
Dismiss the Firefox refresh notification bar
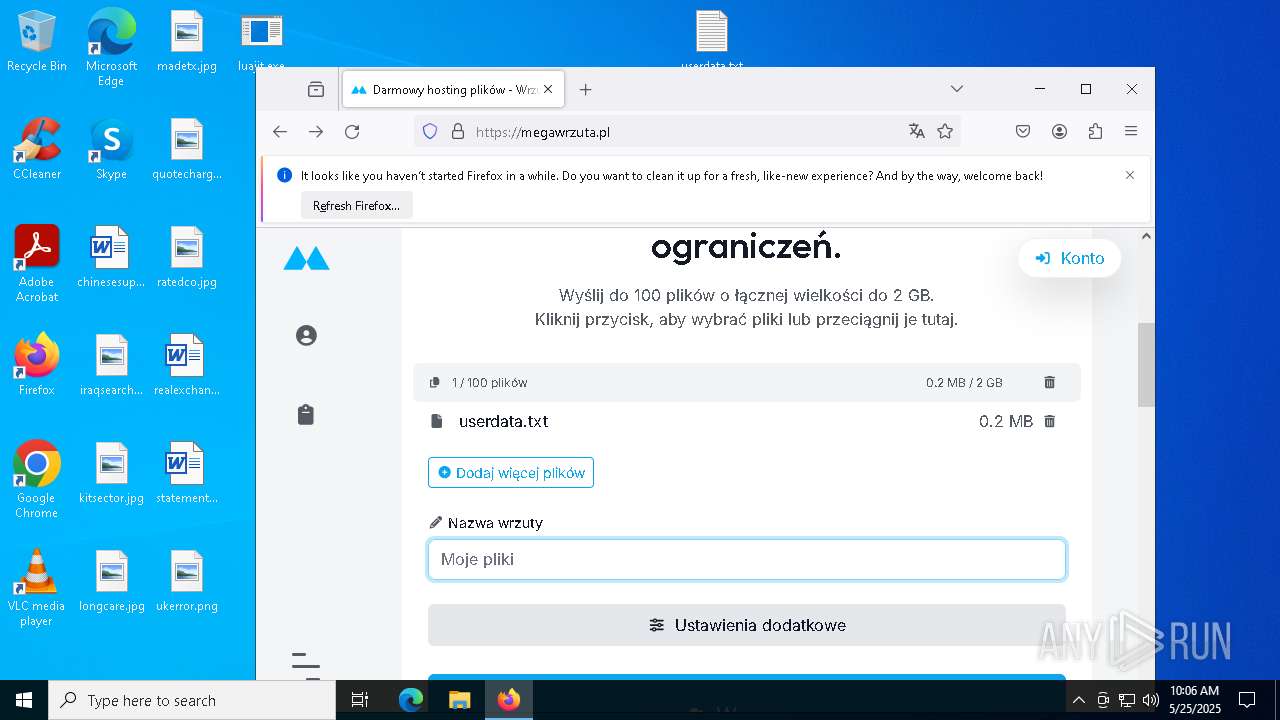1130,175
